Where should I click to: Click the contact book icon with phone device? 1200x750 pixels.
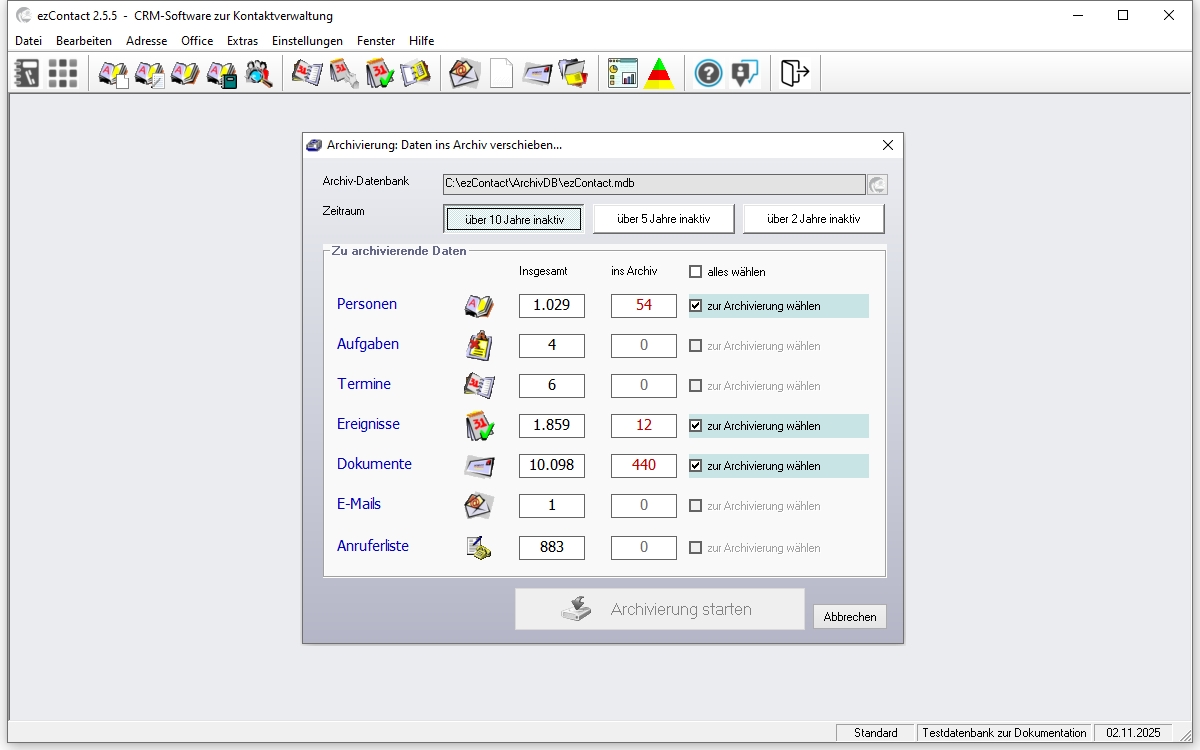(x=221, y=74)
